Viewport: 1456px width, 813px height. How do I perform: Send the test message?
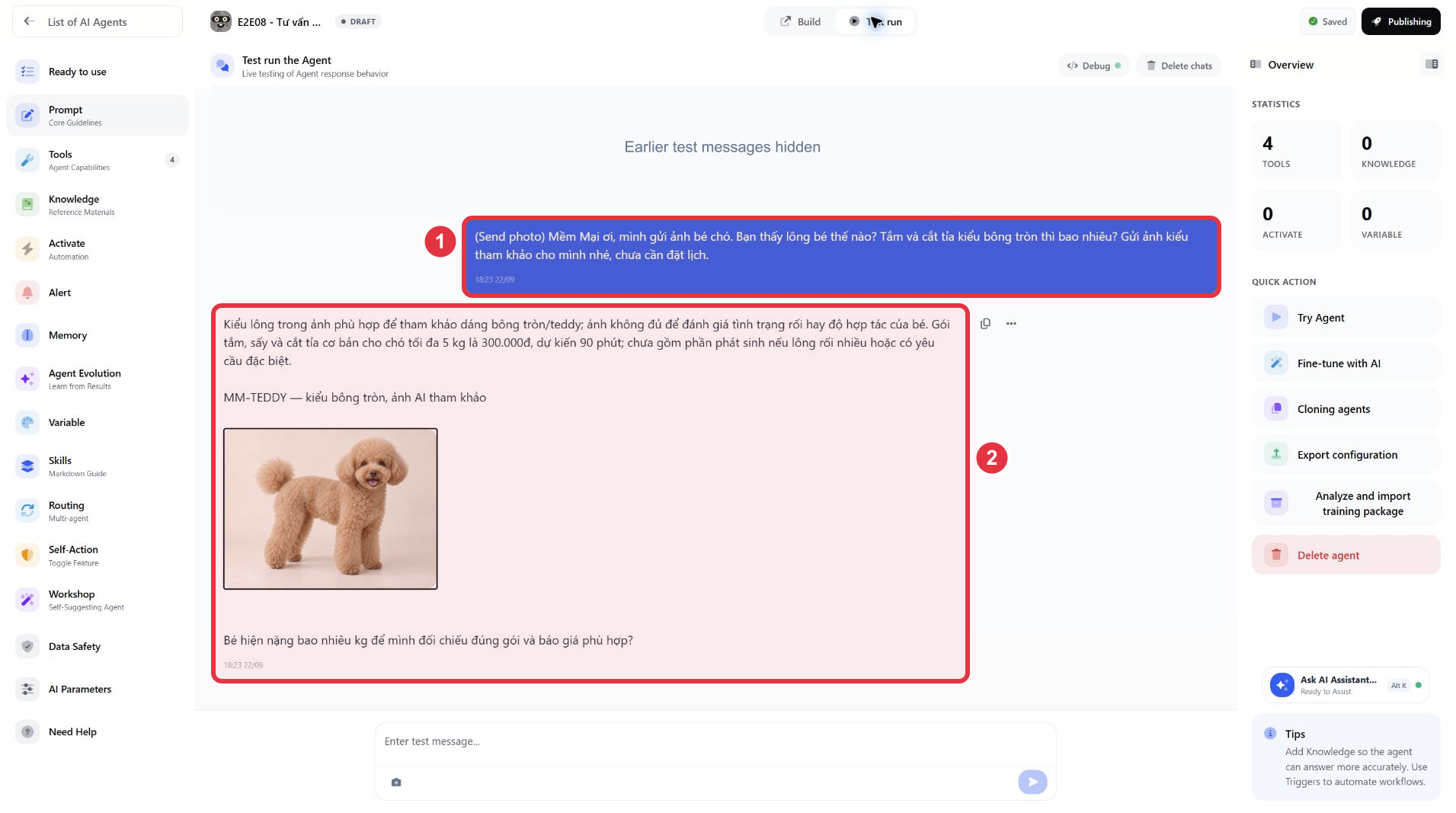(x=1032, y=781)
